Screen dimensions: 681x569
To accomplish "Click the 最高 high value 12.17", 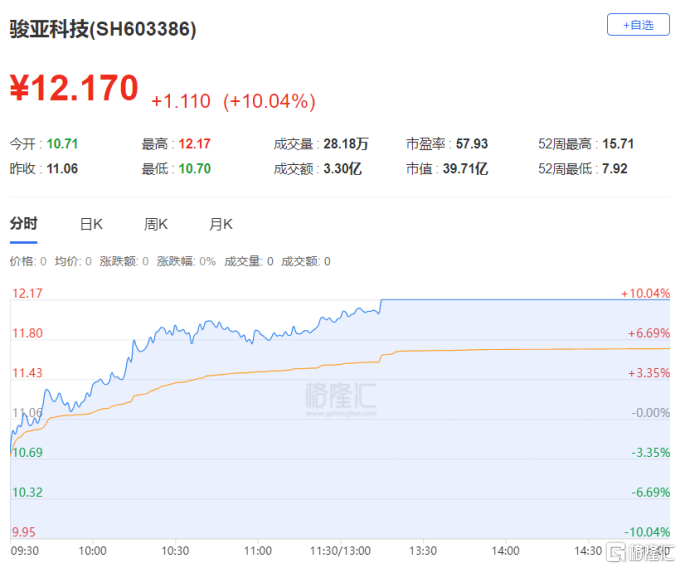I will pyautogui.click(x=195, y=144).
